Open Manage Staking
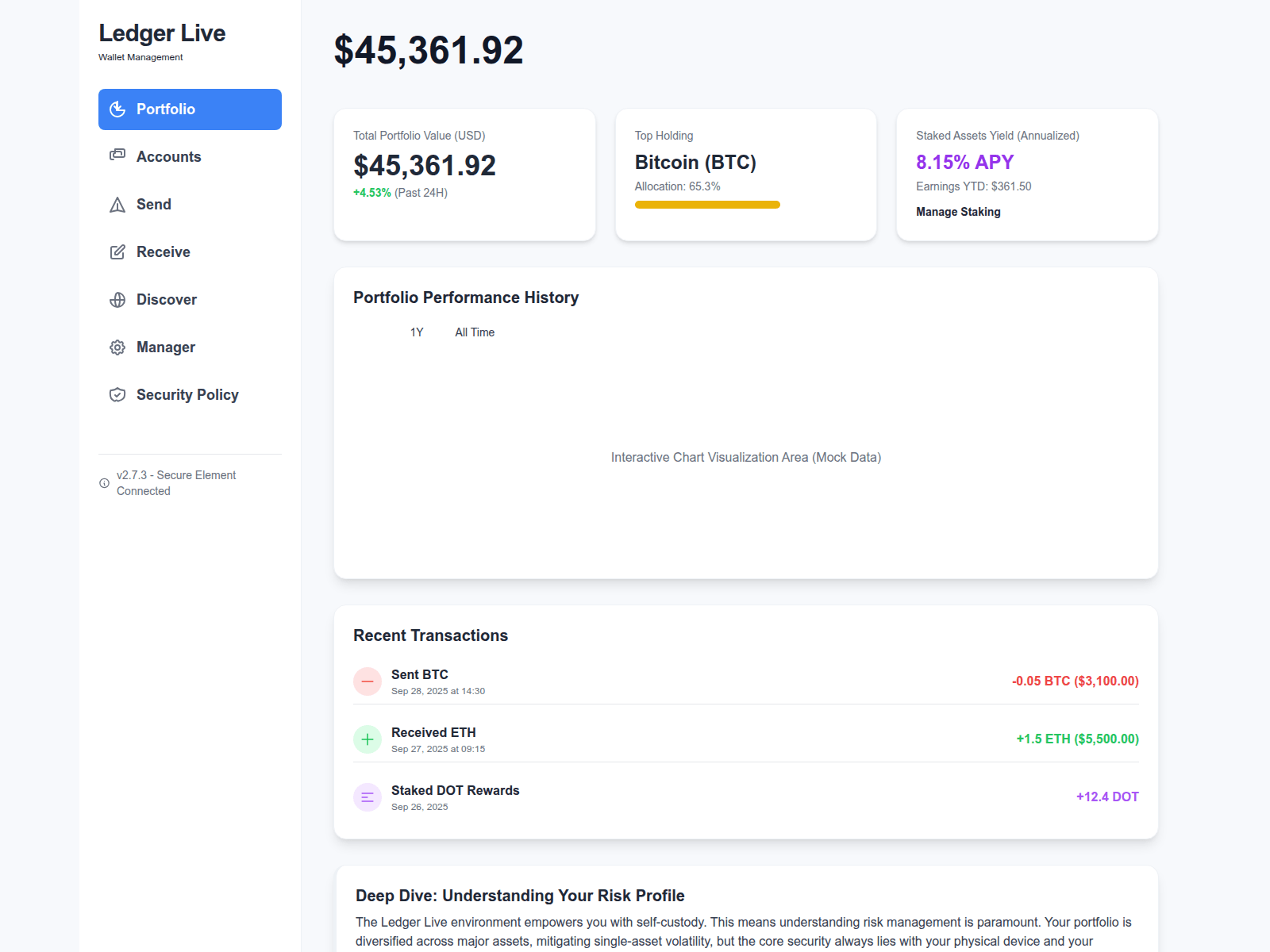This screenshot has width=1270, height=952. coord(958,212)
